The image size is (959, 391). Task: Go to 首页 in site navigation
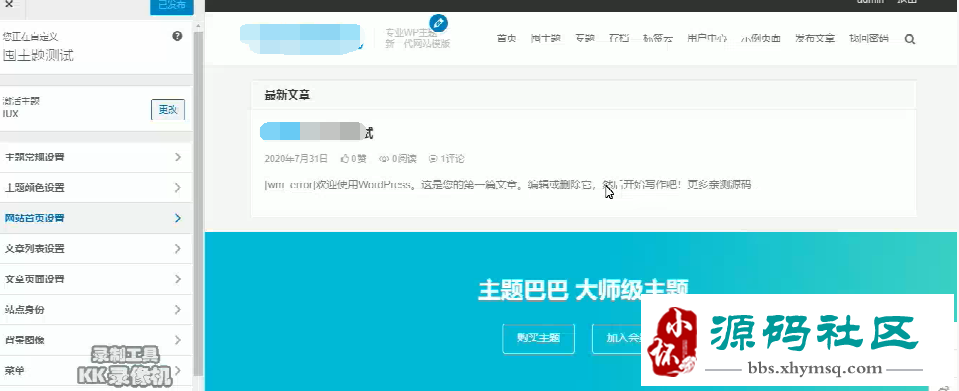pyautogui.click(x=506, y=39)
